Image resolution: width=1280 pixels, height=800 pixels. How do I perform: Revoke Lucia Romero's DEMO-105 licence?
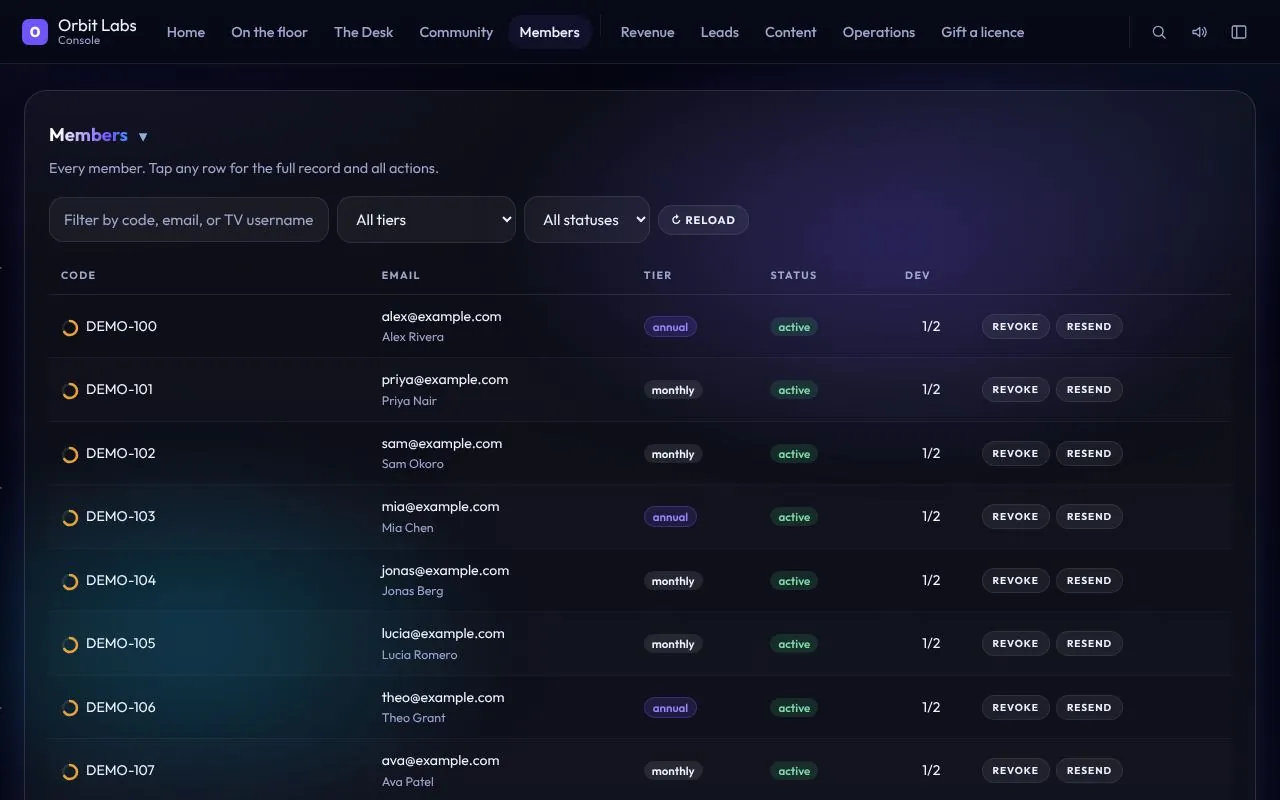click(x=1015, y=644)
